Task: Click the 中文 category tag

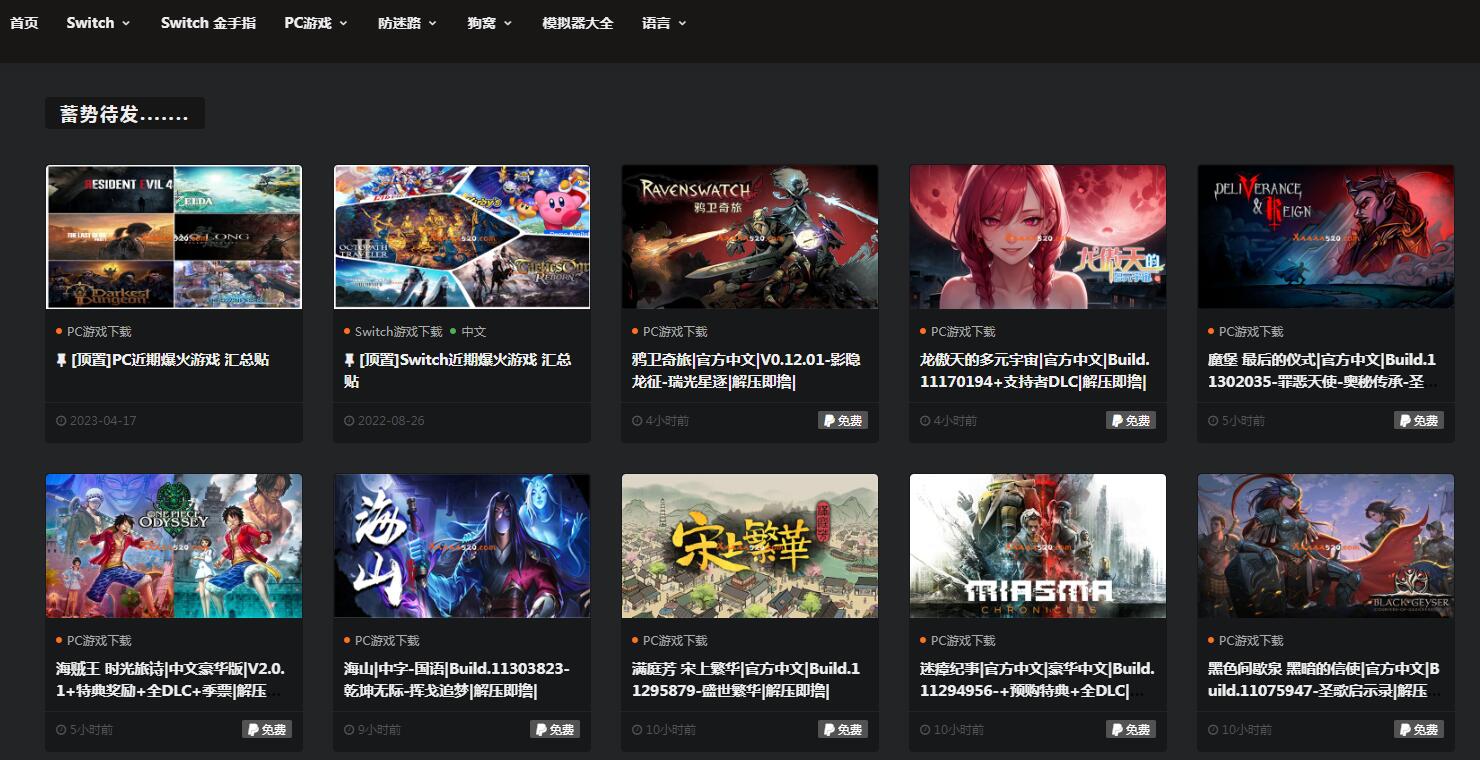Action: click(x=474, y=332)
